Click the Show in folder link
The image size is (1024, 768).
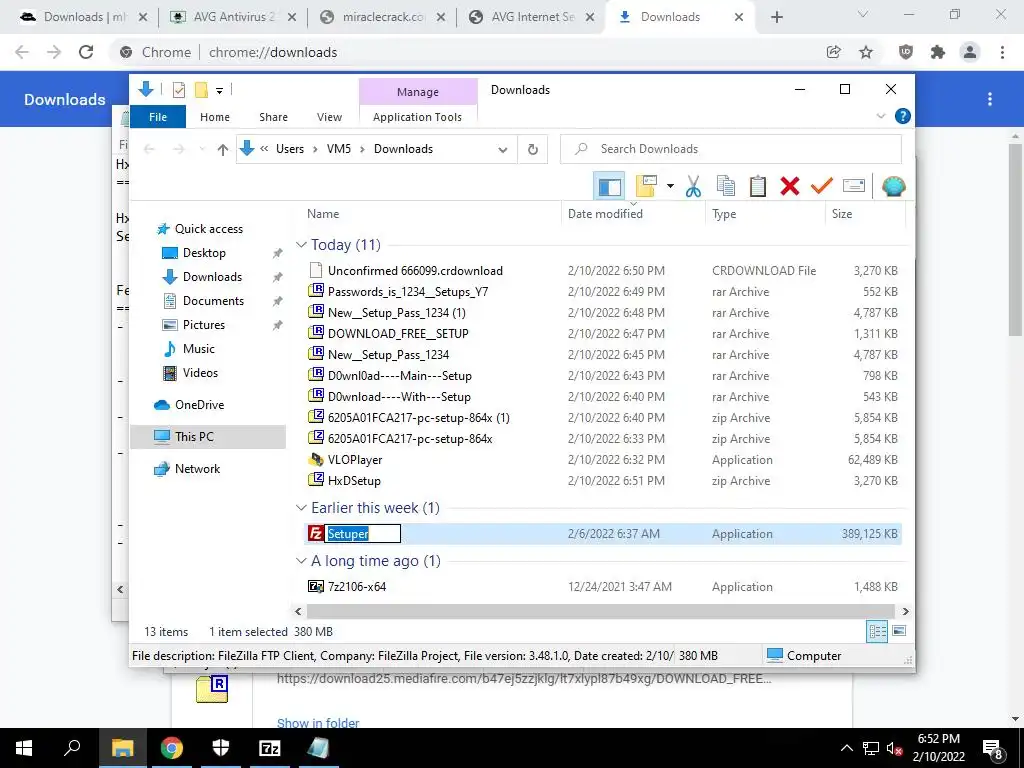click(x=317, y=722)
